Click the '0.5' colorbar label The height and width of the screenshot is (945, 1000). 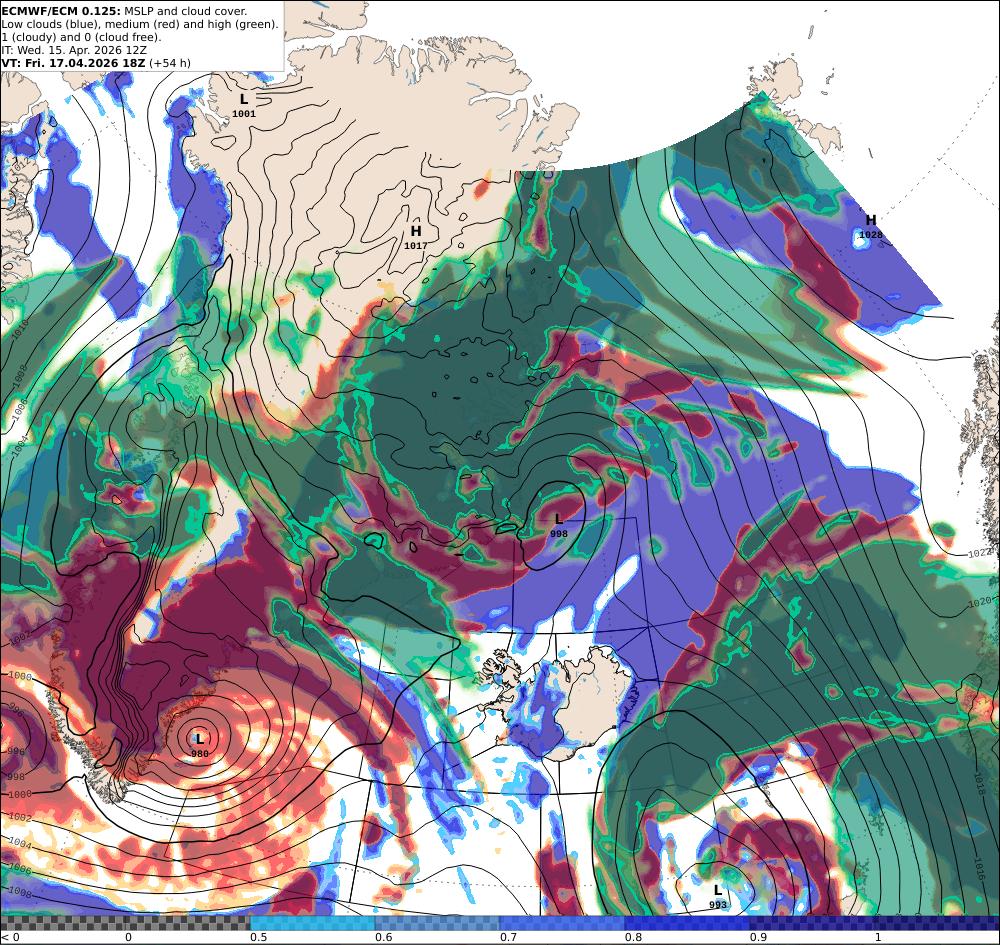258,937
